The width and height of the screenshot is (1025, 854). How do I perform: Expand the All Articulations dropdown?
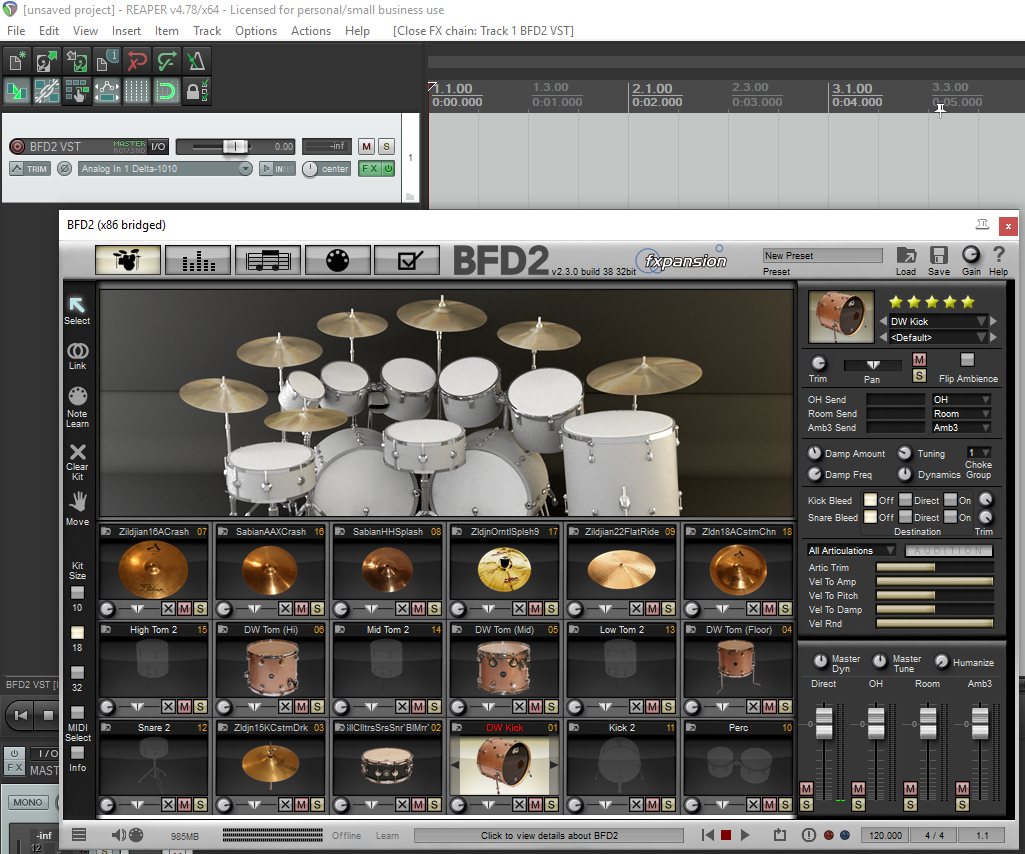[x=851, y=551]
